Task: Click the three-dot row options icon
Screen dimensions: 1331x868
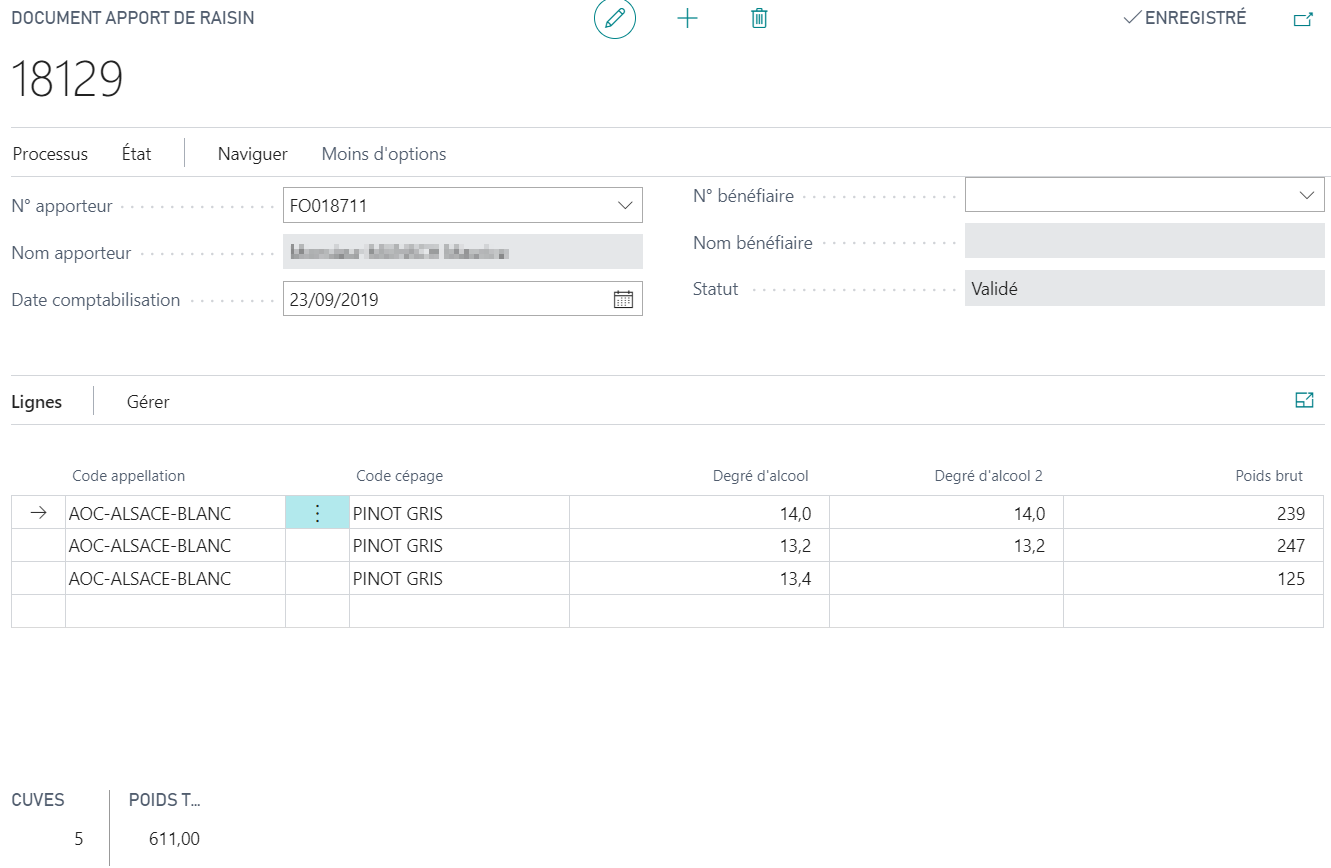Action: tap(317, 513)
